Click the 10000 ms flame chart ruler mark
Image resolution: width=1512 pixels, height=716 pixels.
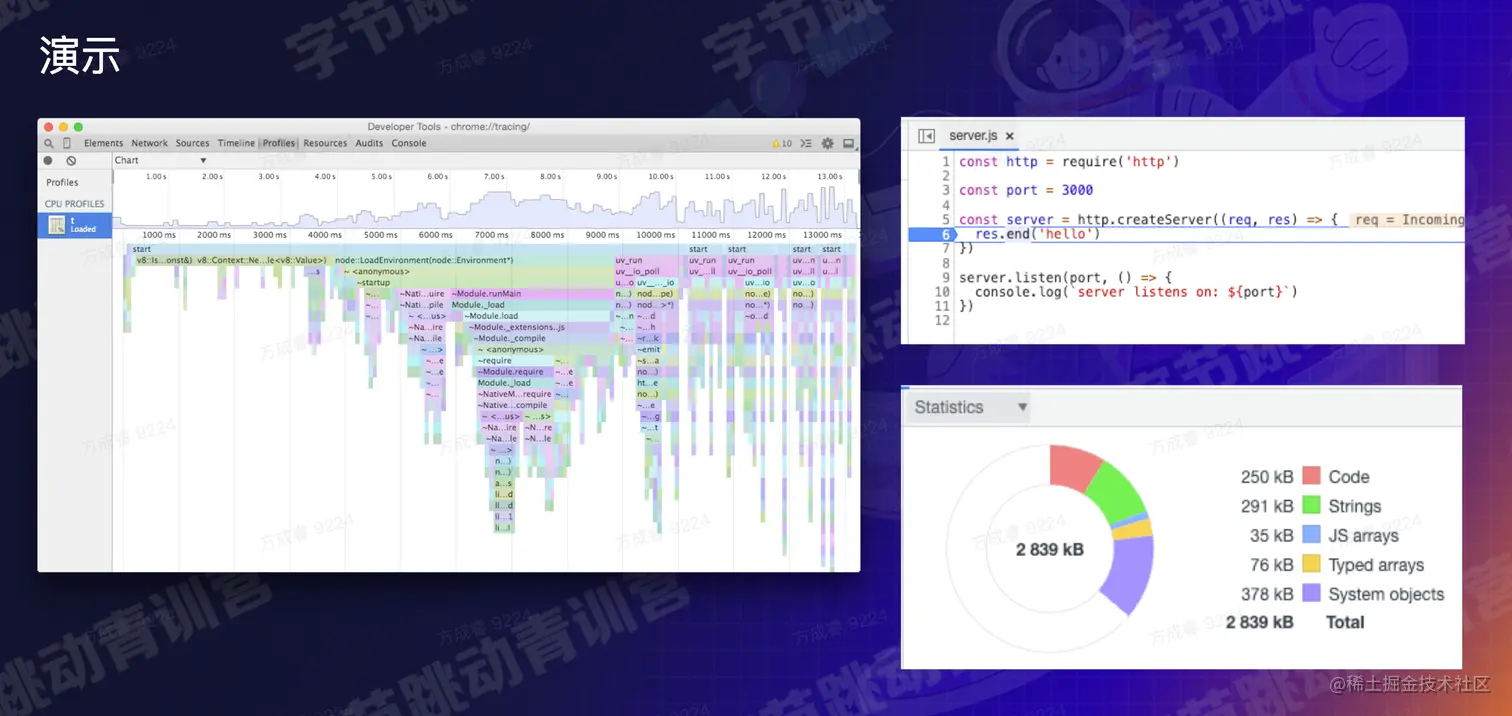pos(656,235)
